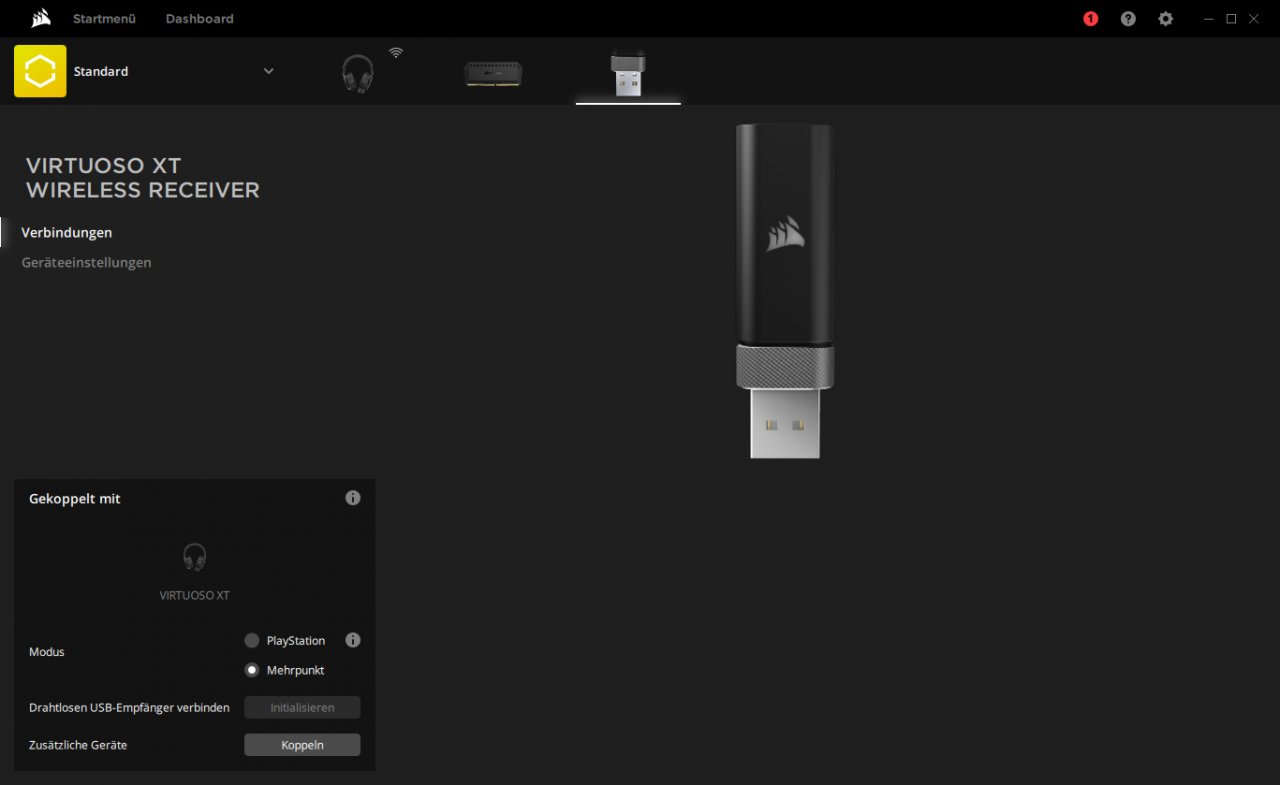Click the Corsair sails logo in title bar
The width and height of the screenshot is (1280, 785).
(x=41, y=18)
